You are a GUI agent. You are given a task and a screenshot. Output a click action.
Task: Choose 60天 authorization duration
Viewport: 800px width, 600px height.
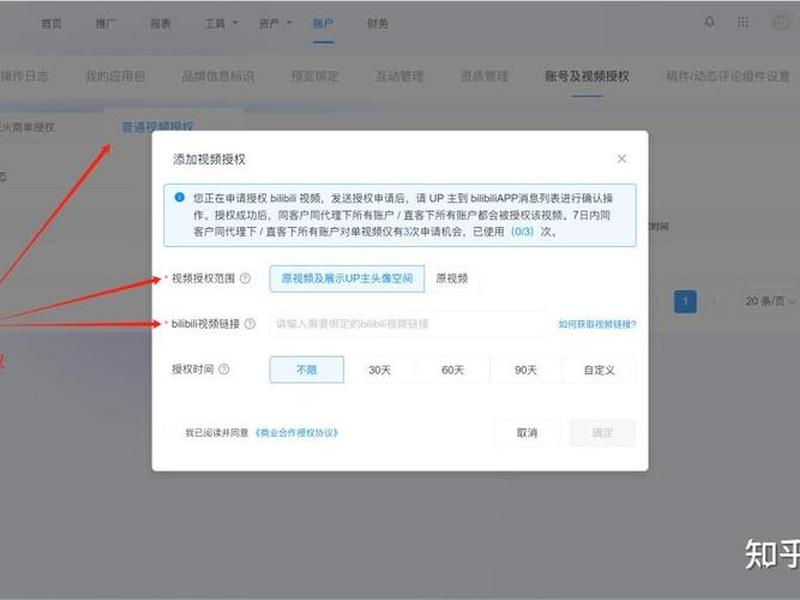(x=453, y=370)
